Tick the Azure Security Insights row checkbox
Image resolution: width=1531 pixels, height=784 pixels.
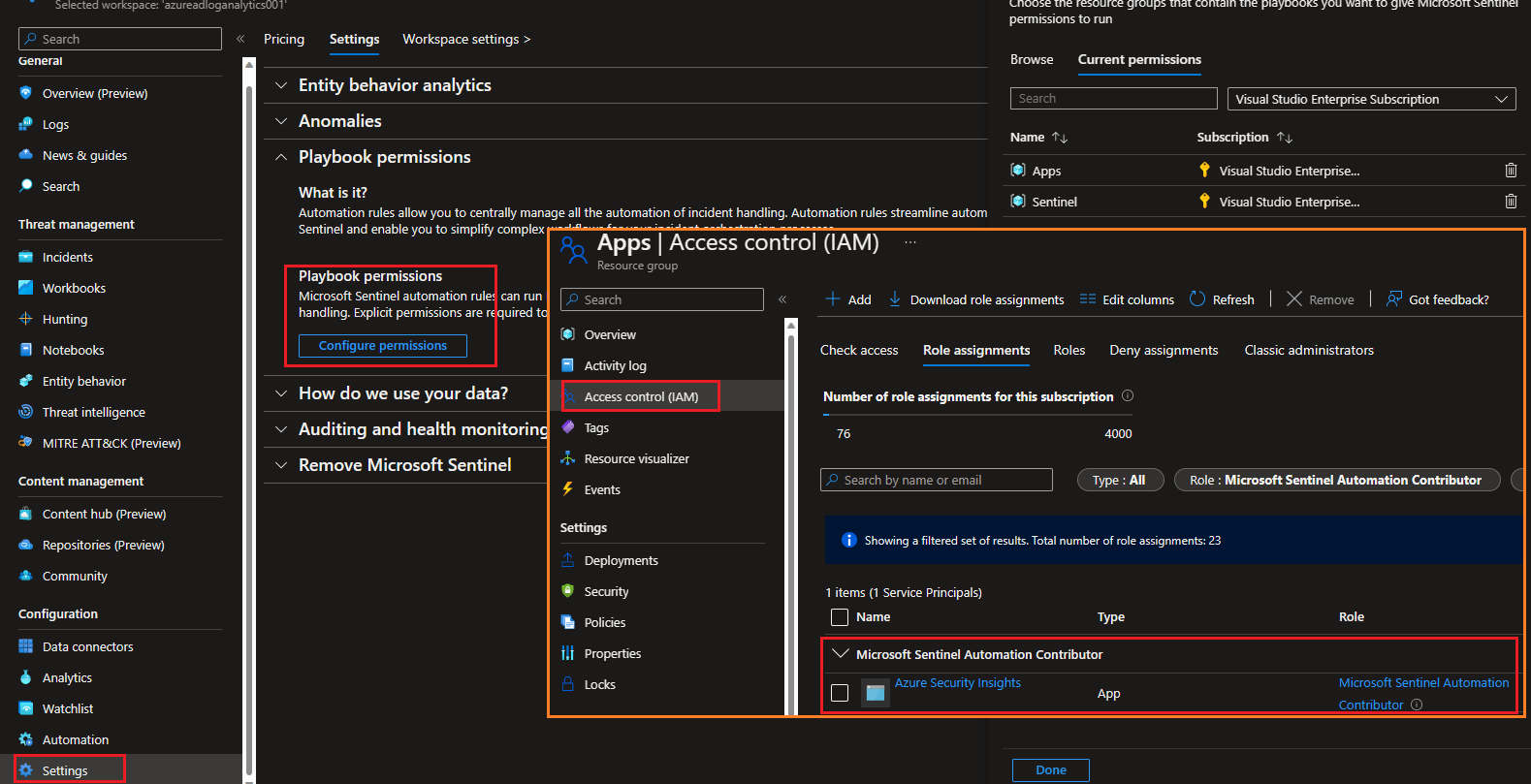[840, 693]
